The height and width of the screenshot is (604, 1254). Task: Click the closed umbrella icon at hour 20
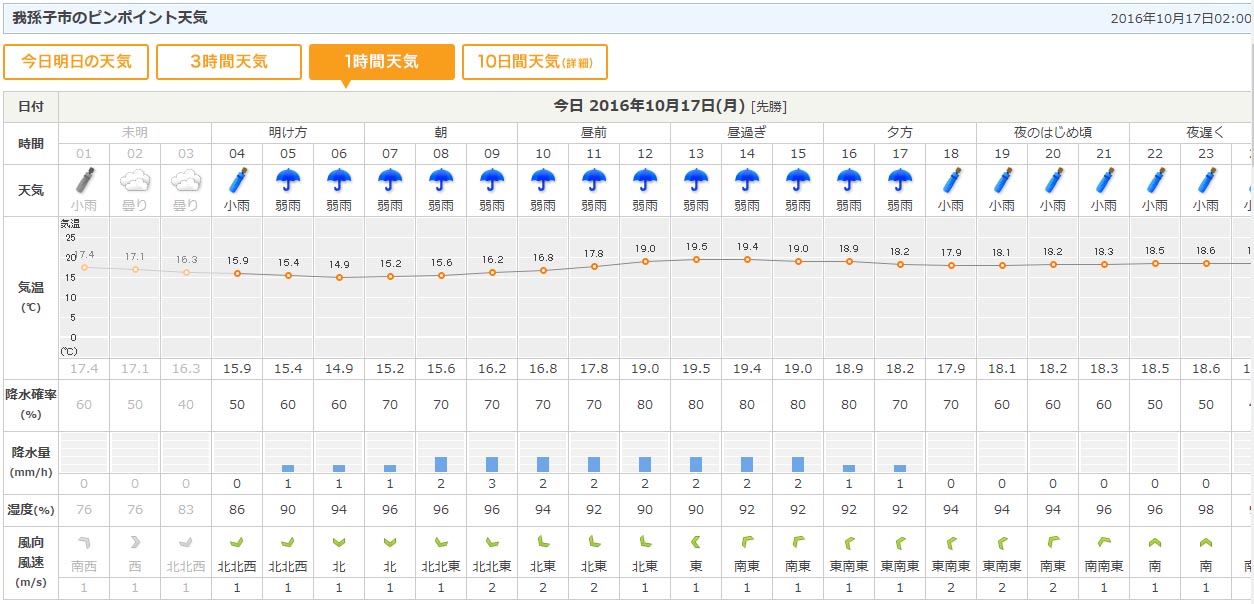pyautogui.click(x=1053, y=180)
